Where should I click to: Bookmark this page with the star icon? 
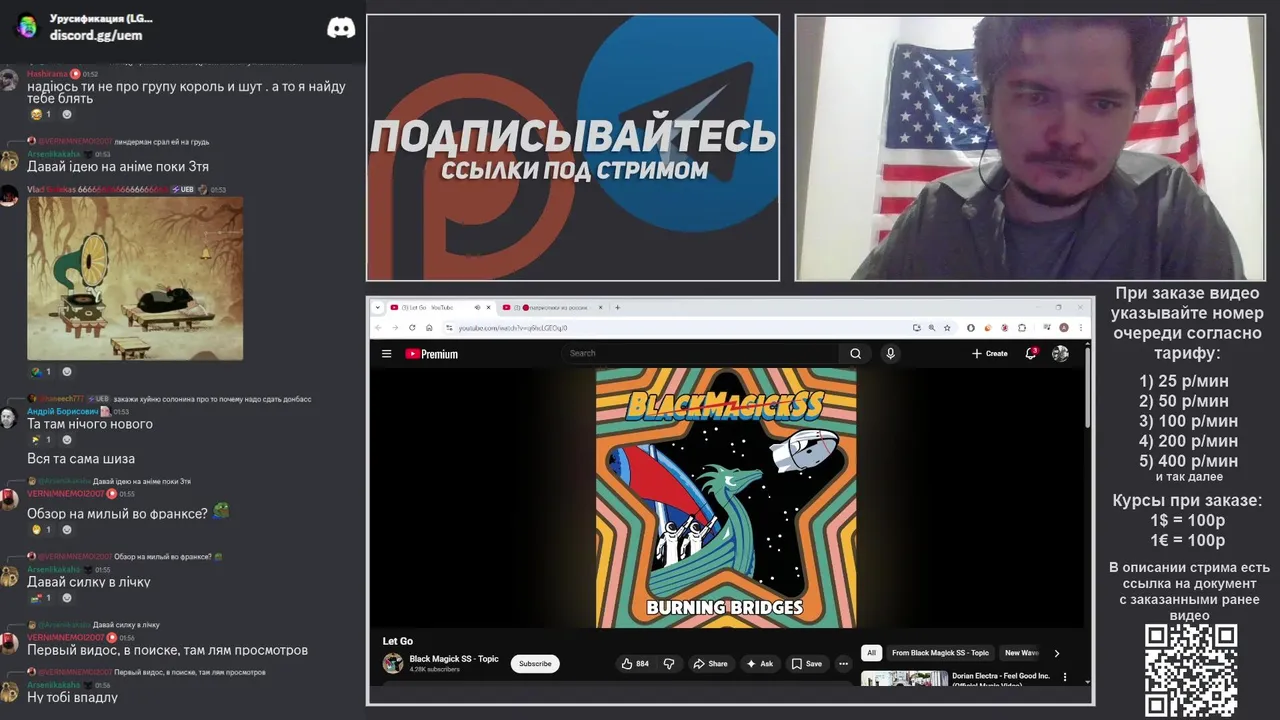[947, 328]
